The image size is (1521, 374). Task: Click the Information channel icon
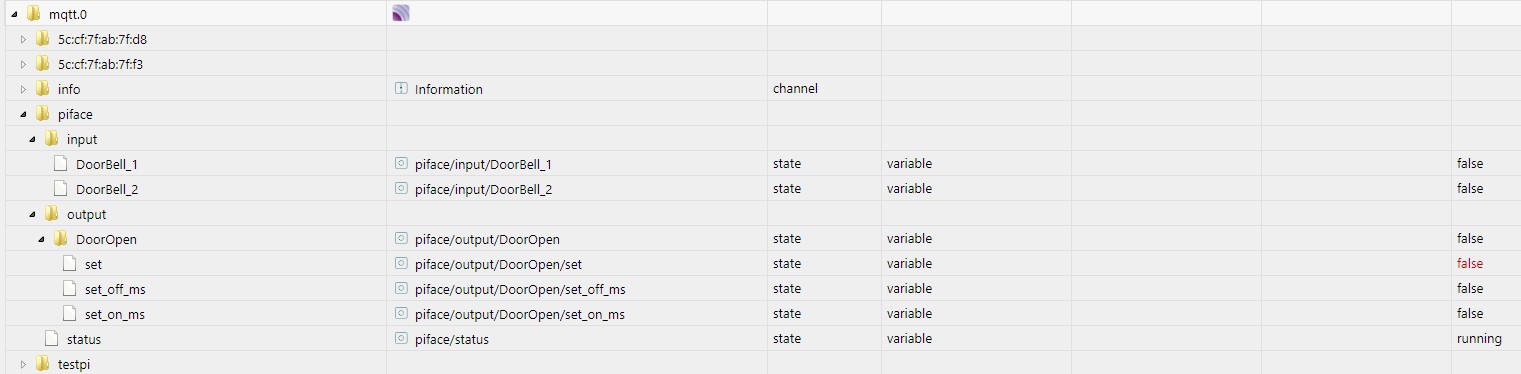[x=402, y=89]
